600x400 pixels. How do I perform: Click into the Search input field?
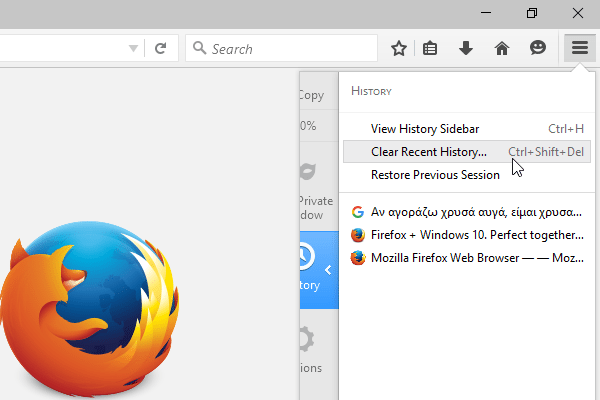tap(281, 48)
